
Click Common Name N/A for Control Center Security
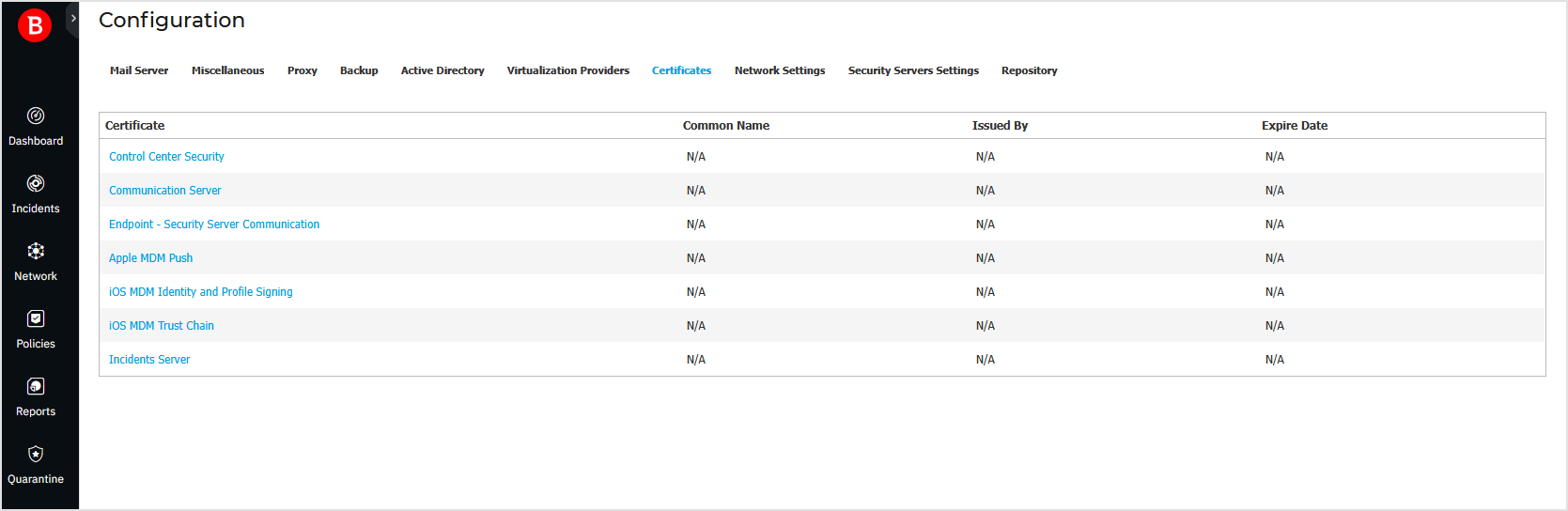[x=696, y=157]
